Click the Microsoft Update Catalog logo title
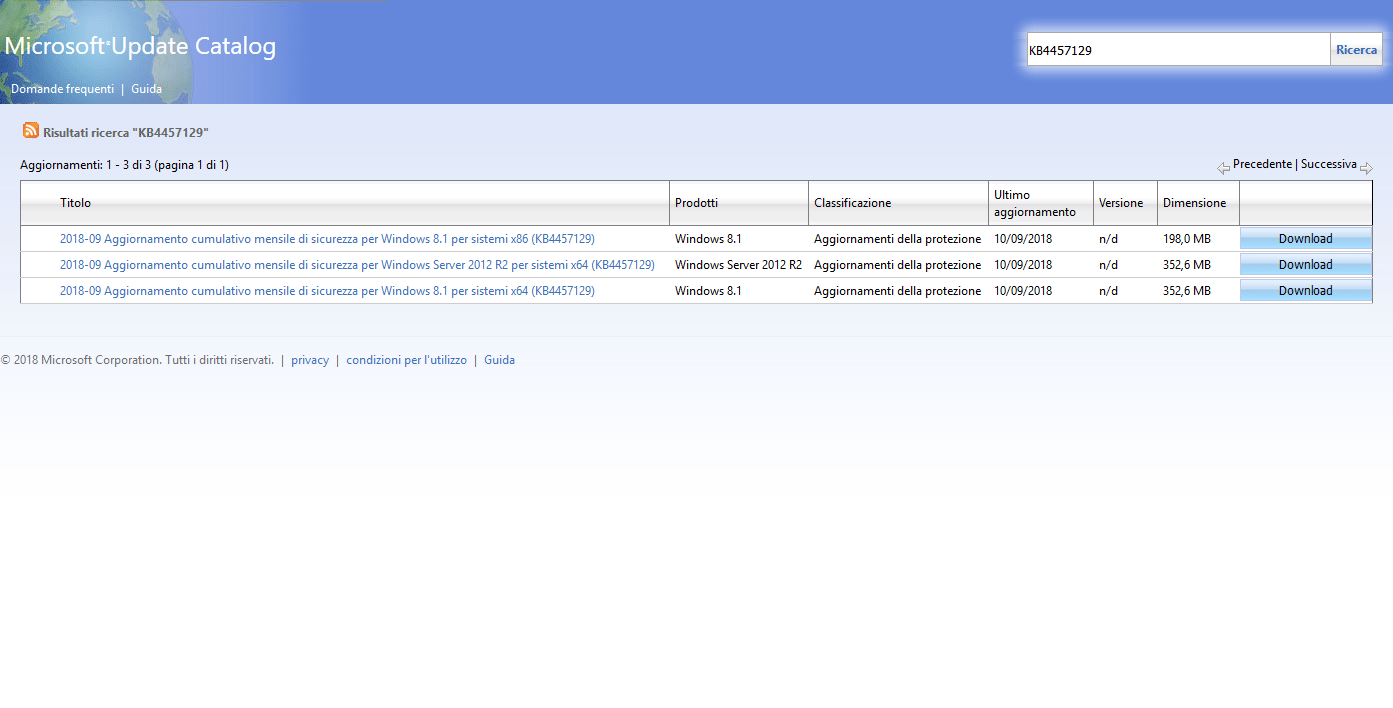The width and height of the screenshot is (1393, 708). point(140,46)
